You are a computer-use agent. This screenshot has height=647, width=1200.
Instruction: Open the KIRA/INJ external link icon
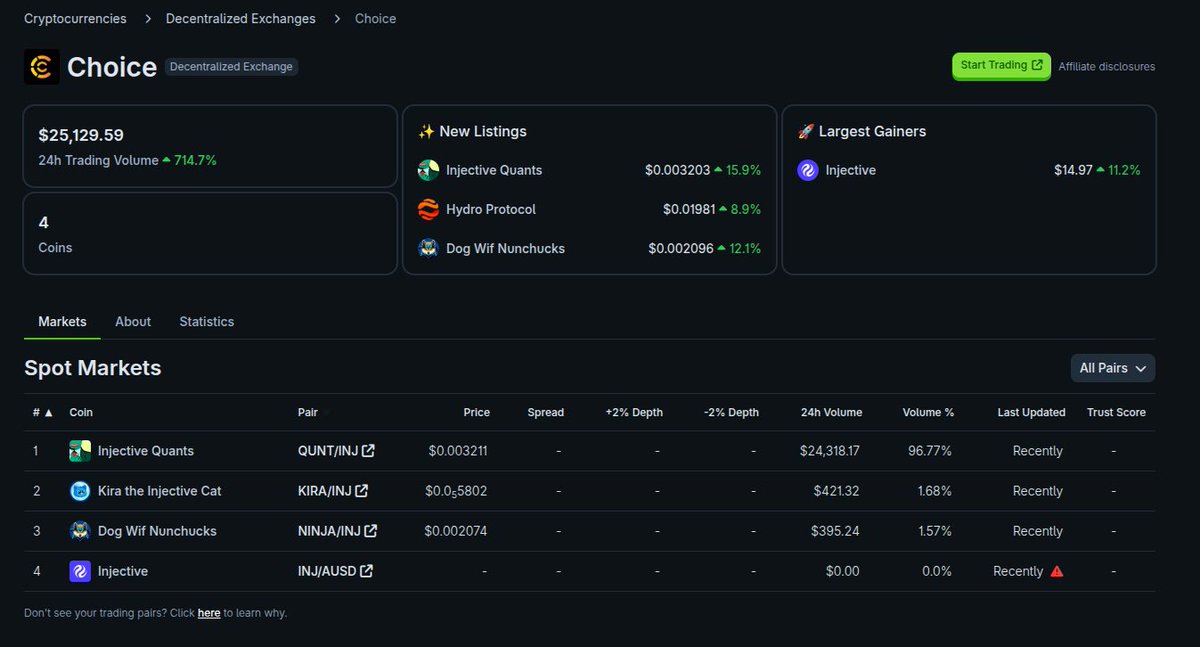point(359,490)
